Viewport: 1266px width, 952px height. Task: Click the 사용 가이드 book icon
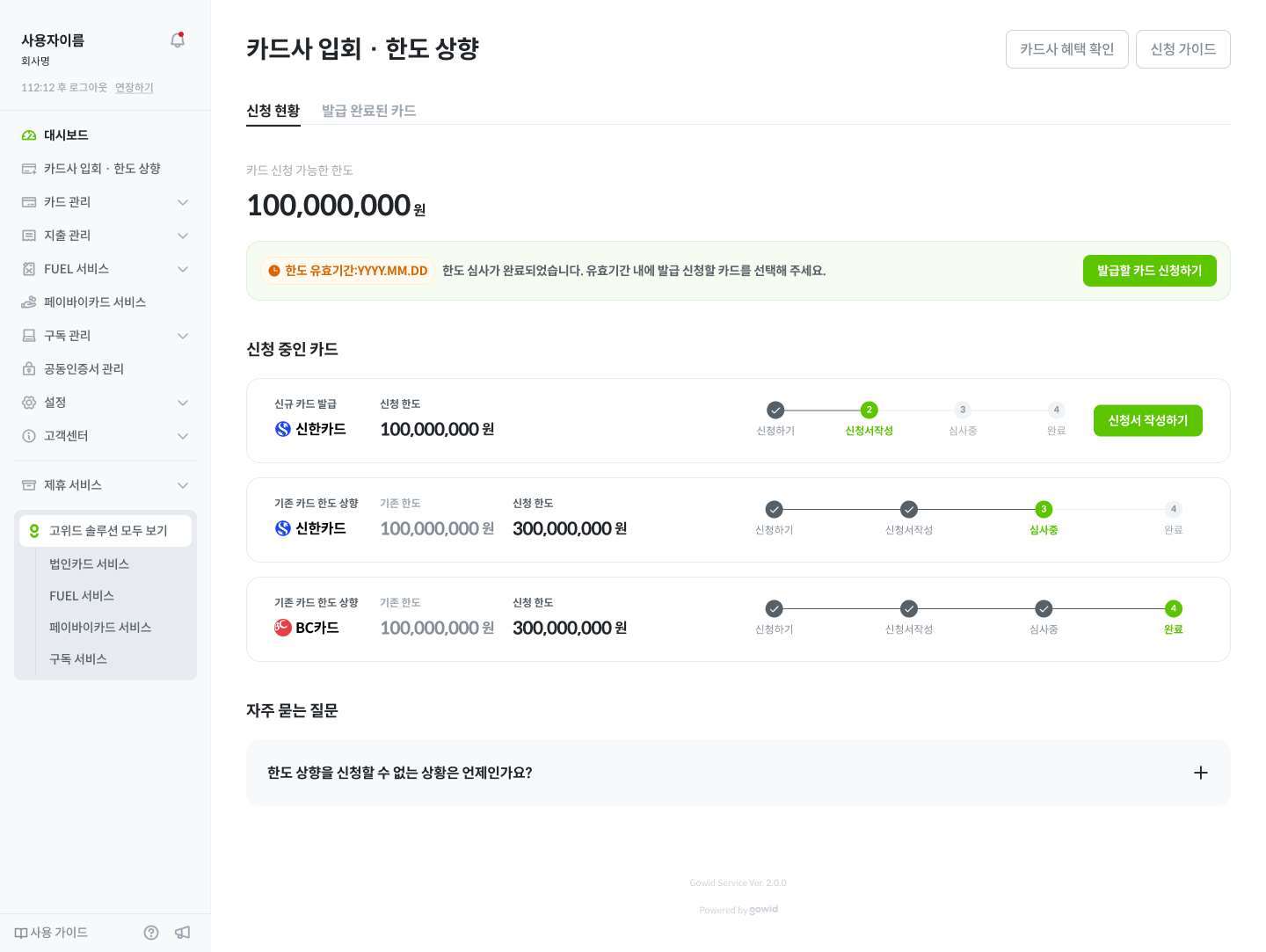(21, 933)
